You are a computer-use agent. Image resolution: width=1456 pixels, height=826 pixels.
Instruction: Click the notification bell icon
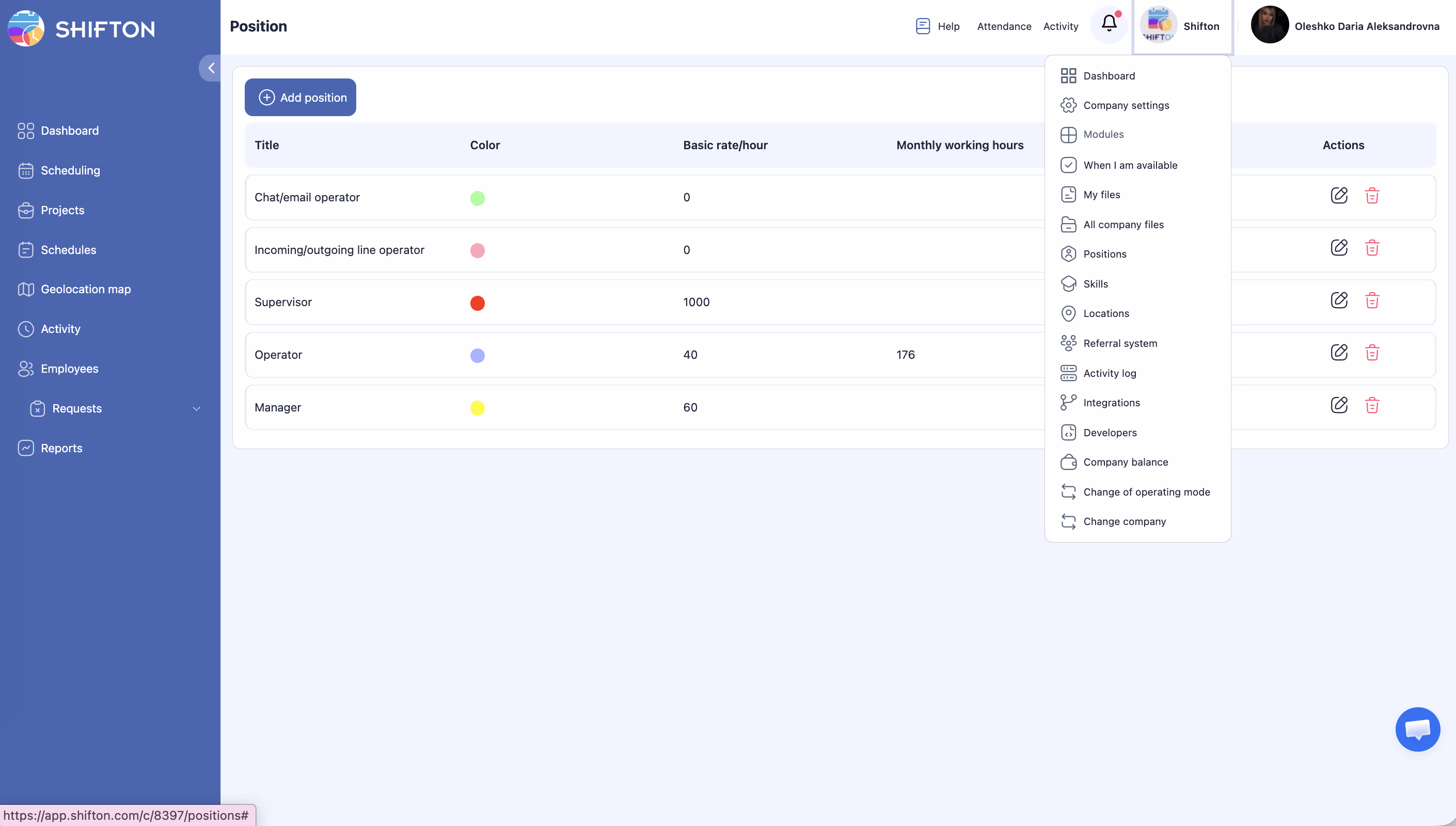(1109, 24)
